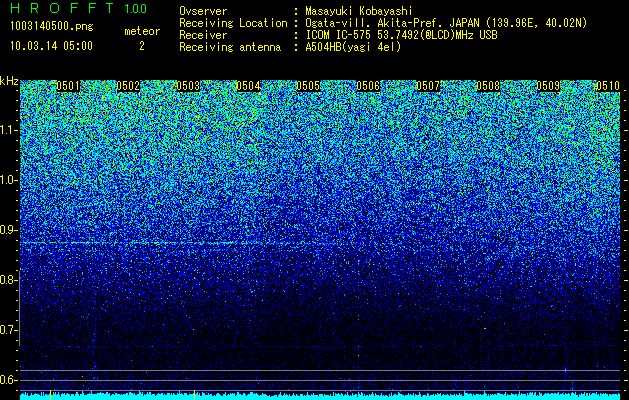Screen dimensions: 629x400
Task: Click the 0509 time marker
Action: tap(548, 86)
